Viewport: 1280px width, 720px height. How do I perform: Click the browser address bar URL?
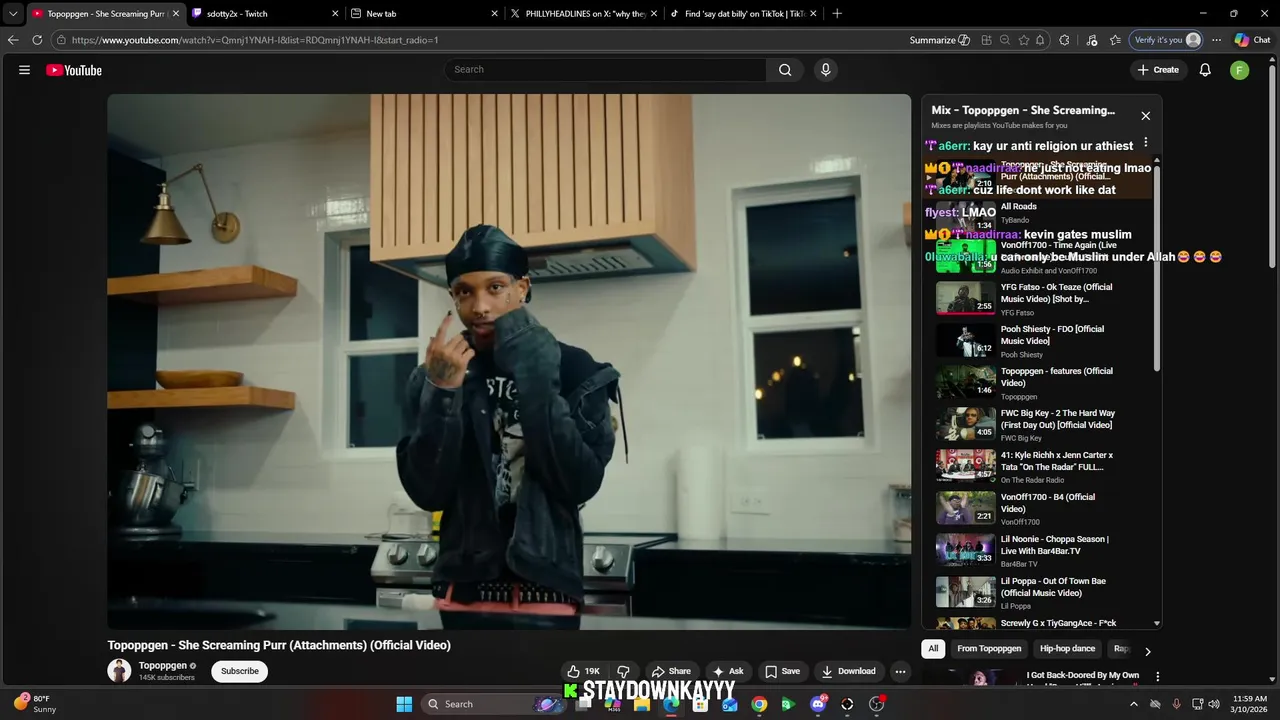255,40
